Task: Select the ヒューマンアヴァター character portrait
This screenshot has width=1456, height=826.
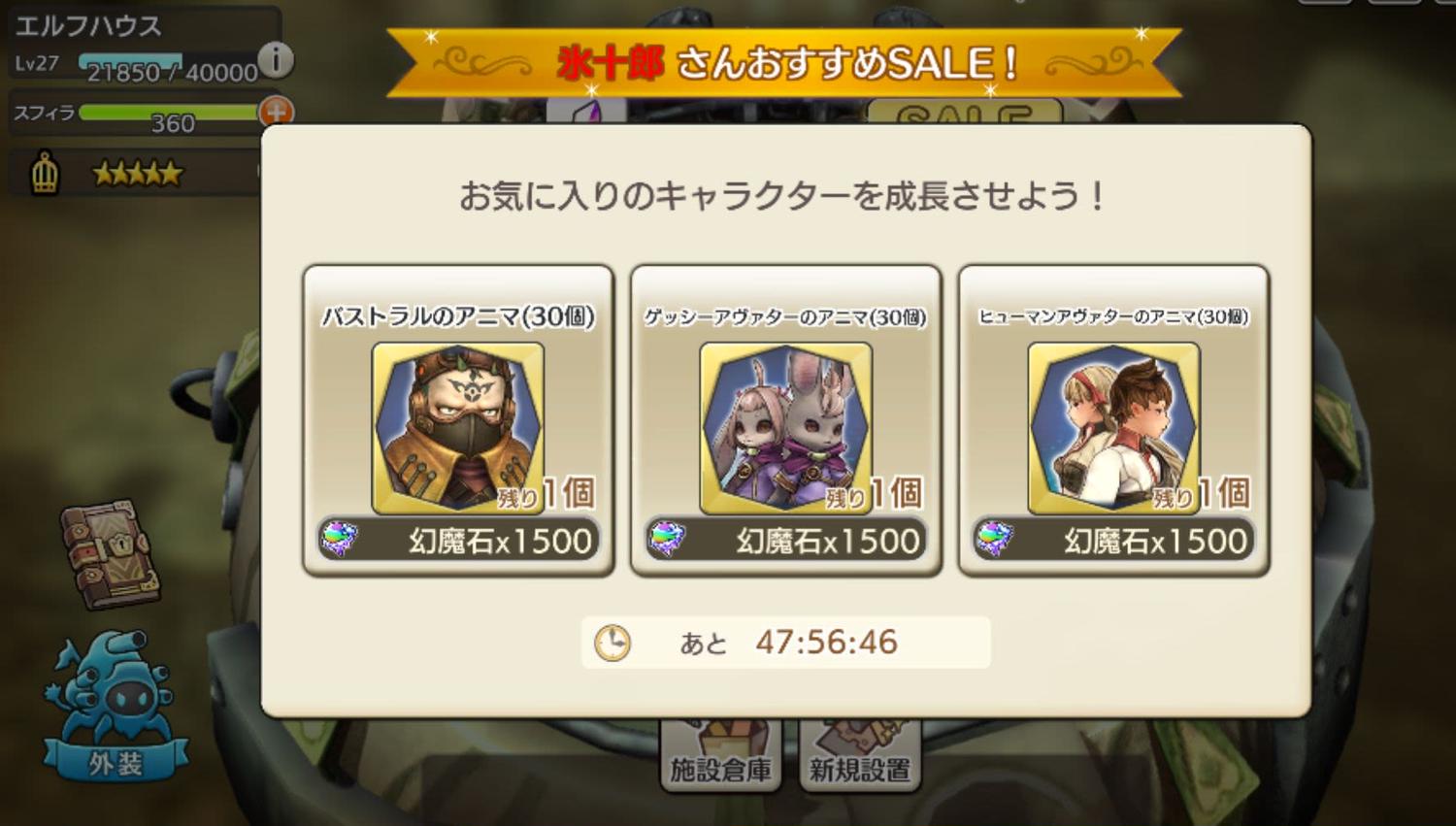Action: click(1113, 427)
